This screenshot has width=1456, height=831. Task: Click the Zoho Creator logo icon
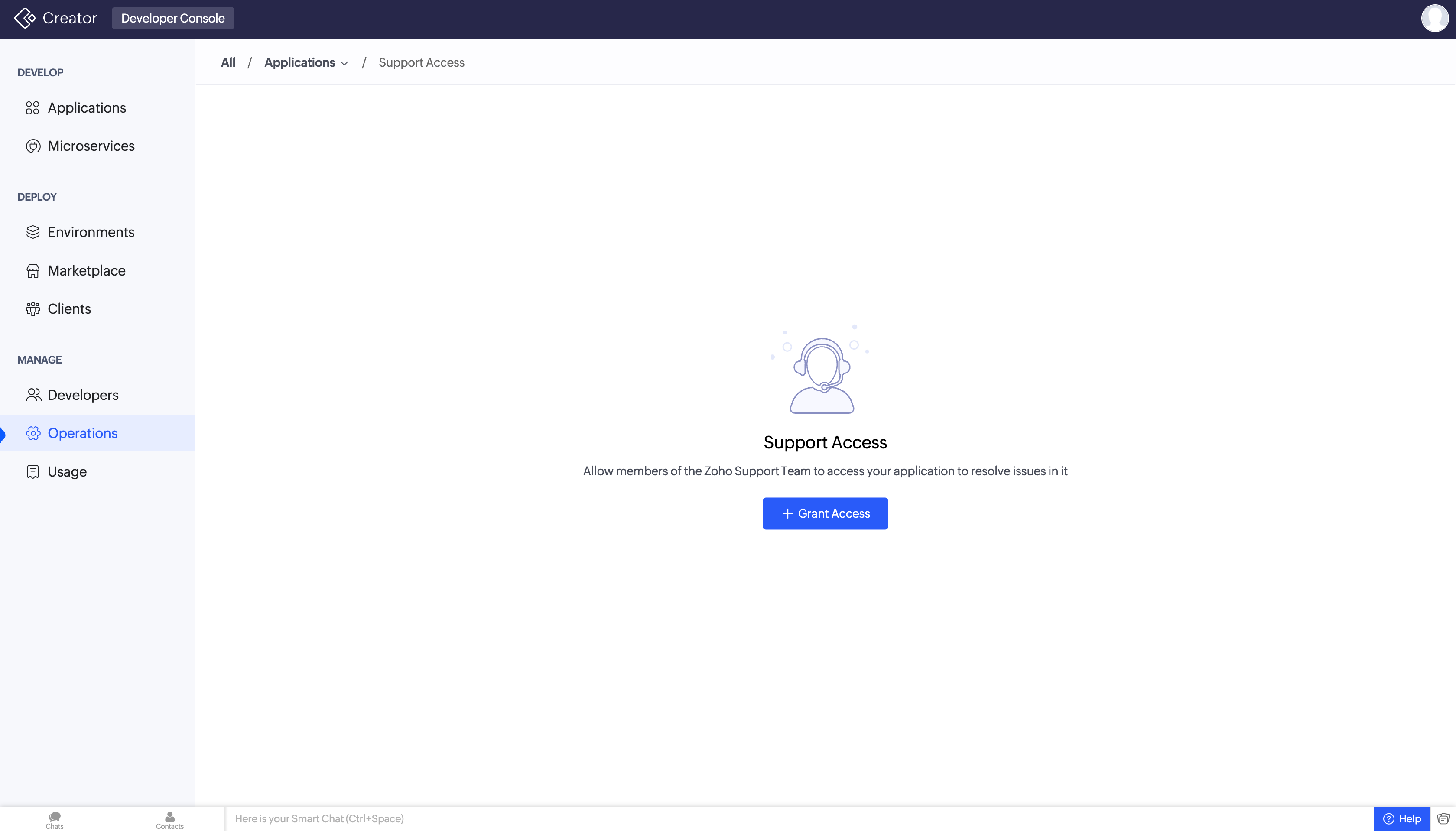pyautogui.click(x=25, y=18)
